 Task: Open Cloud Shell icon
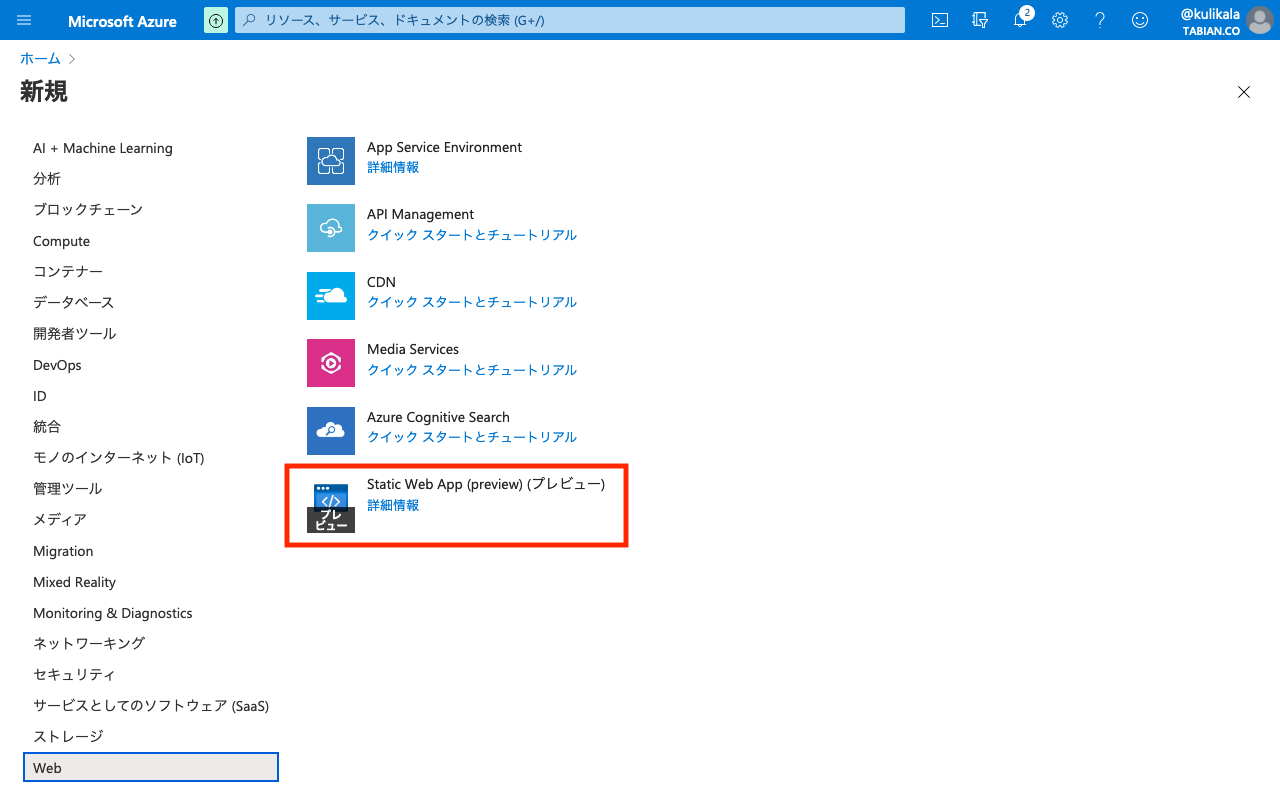[x=940, y=20]
